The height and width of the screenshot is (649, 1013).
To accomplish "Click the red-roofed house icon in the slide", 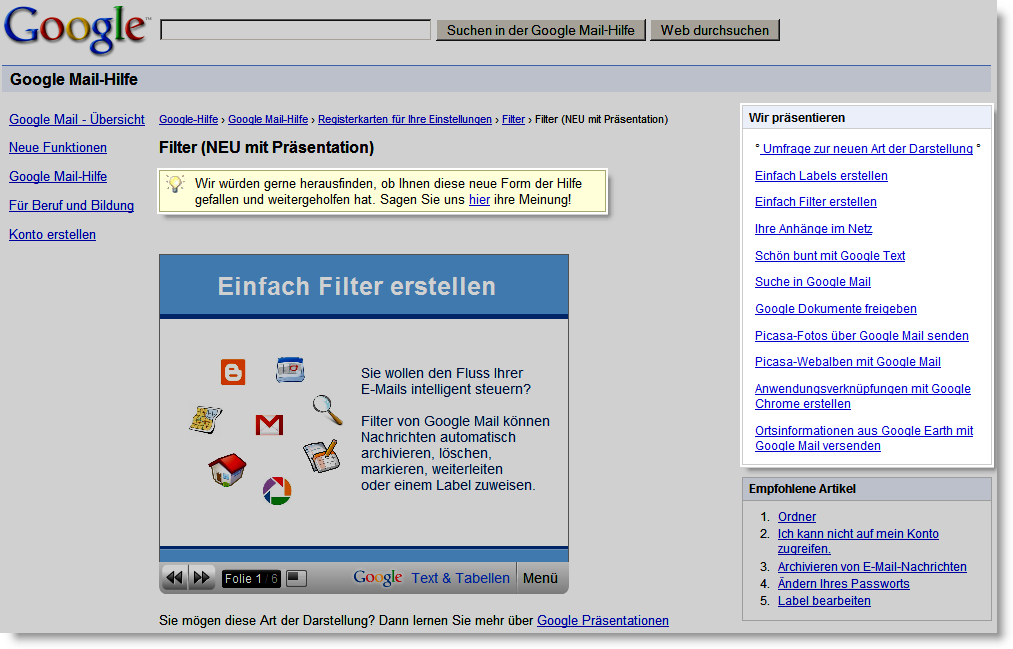I will [x=227, y=469].
